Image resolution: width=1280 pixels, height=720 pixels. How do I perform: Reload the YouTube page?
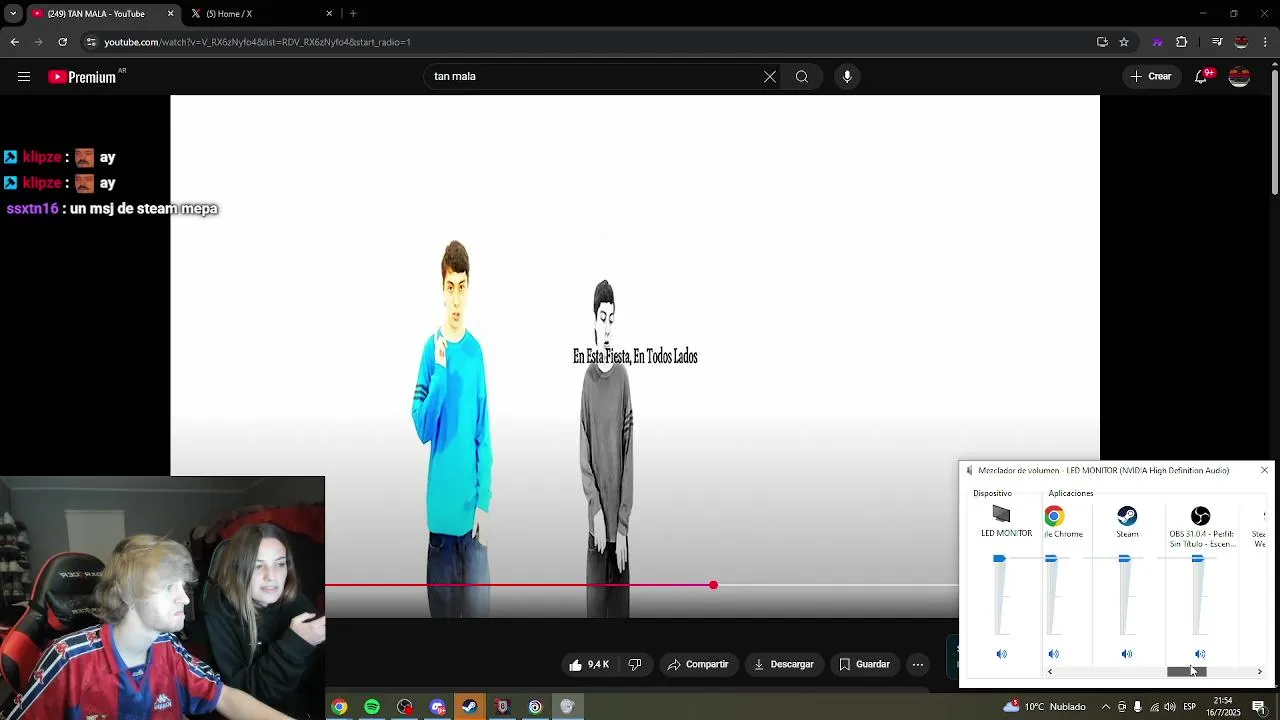[62, 42]
